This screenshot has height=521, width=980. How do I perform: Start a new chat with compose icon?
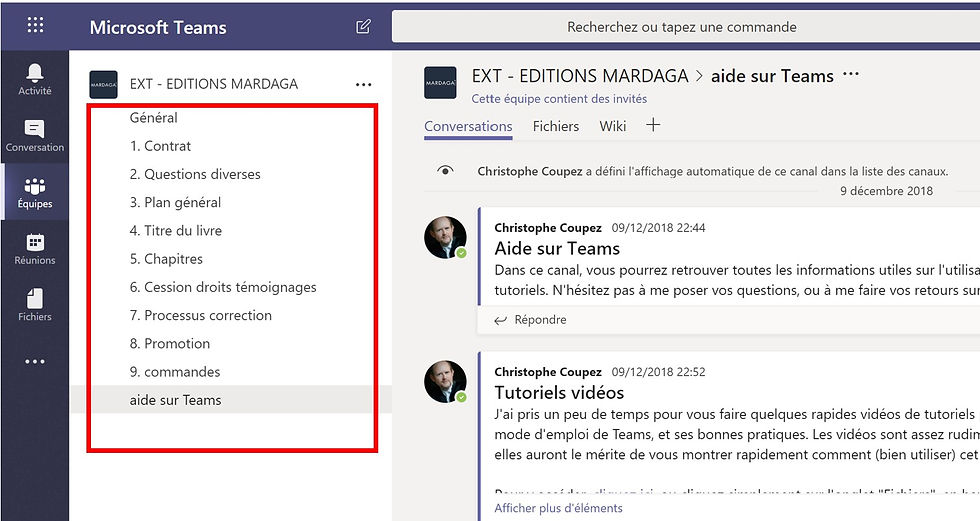coord(363,26)
